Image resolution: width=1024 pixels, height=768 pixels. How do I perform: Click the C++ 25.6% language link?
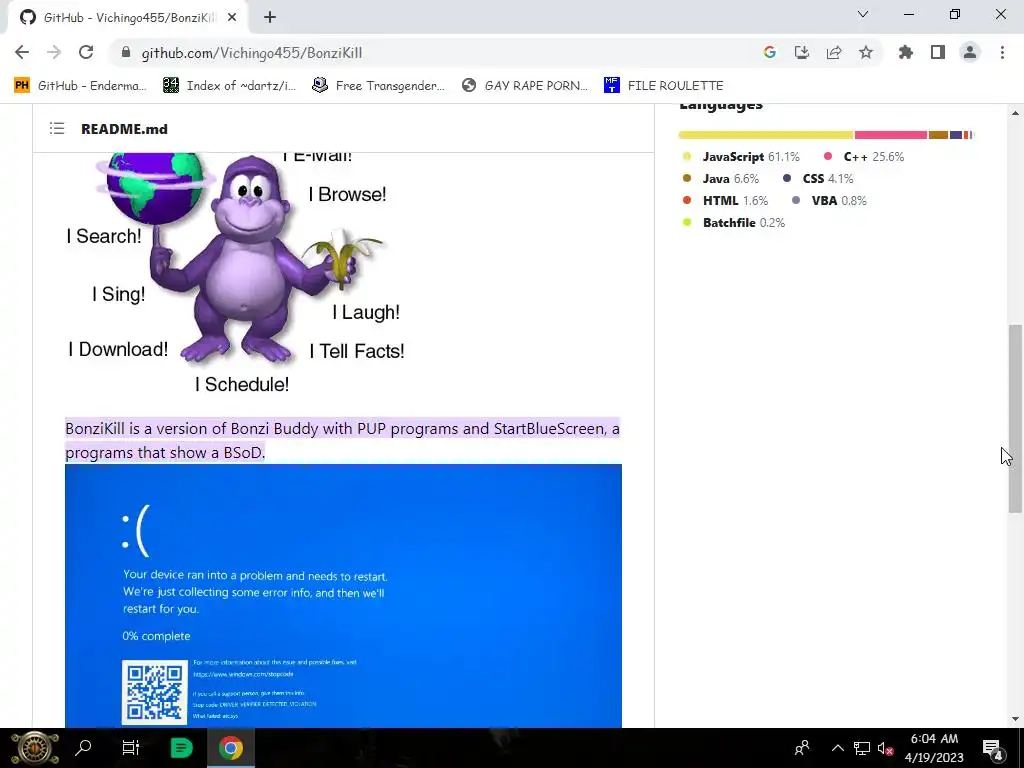point(864,157)
